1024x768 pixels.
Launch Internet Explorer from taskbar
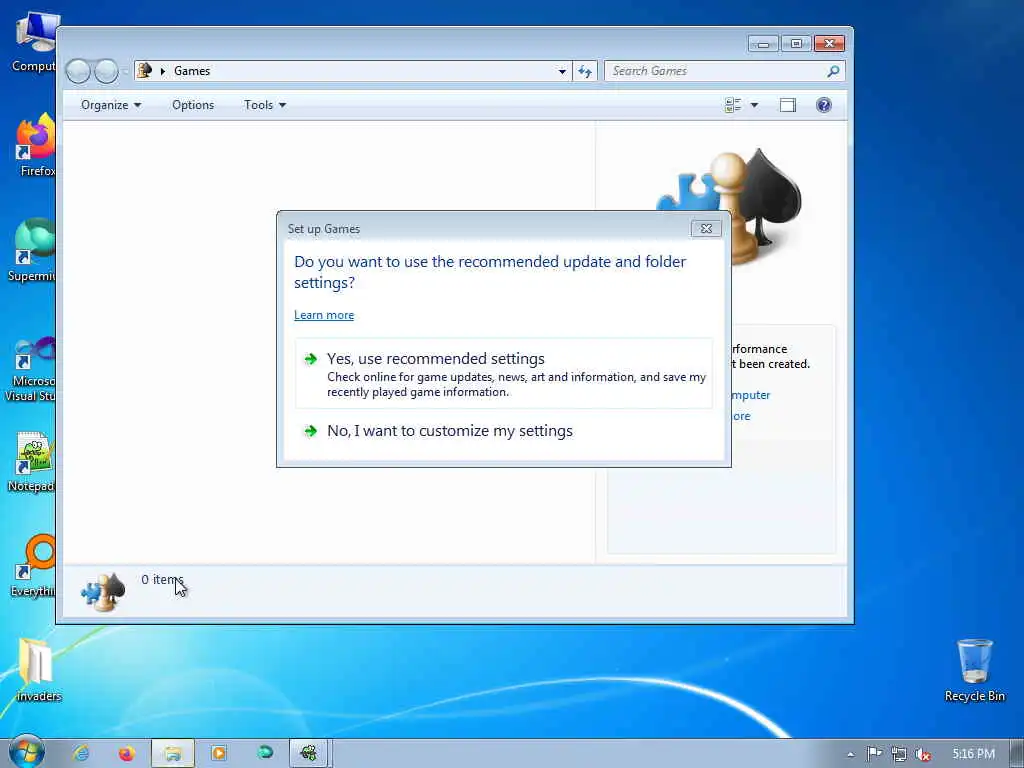coord(81,753)
